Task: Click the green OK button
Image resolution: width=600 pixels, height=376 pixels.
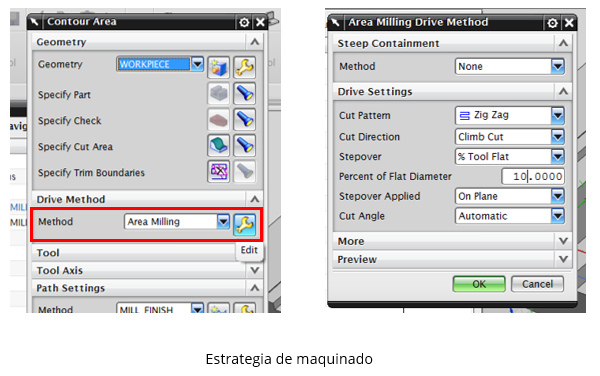Action: (479, 284)
